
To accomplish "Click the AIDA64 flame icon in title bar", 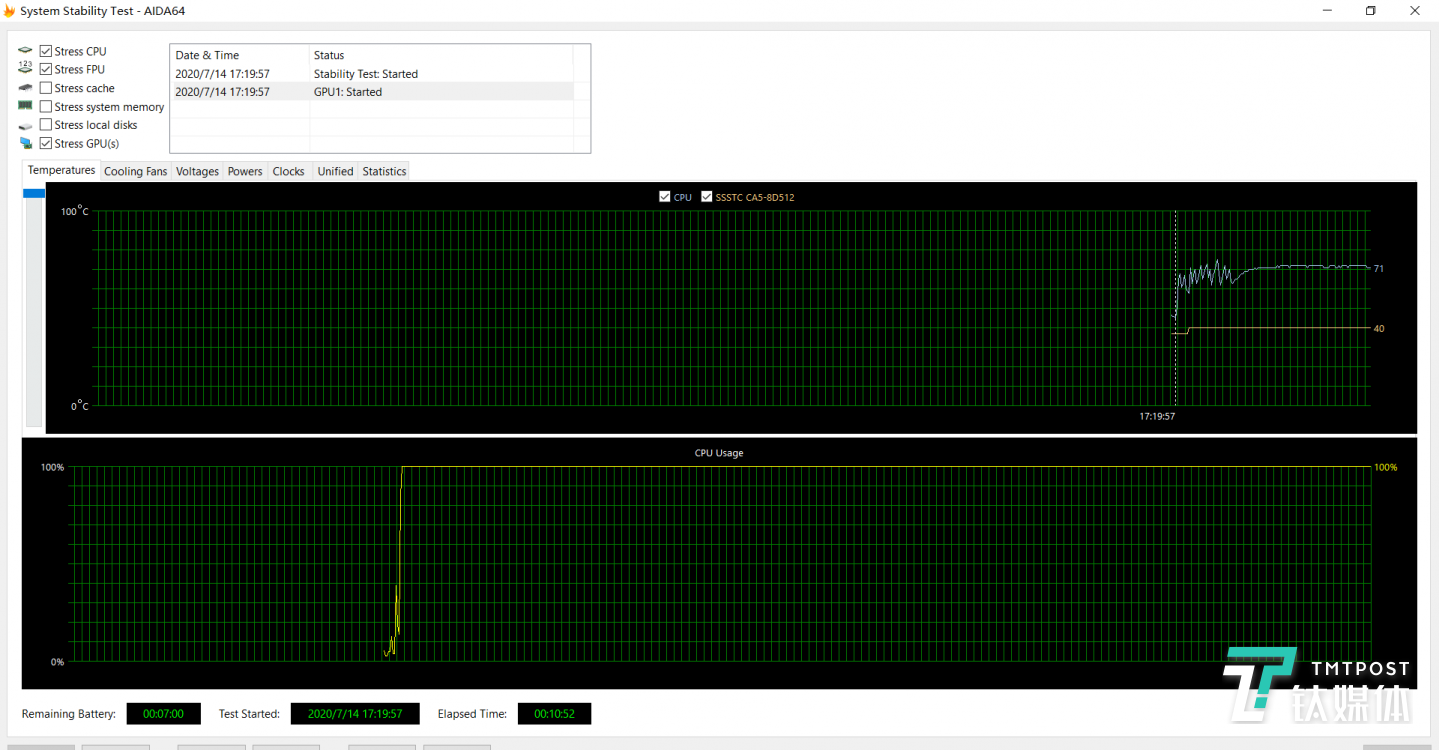I will [10, 10].
